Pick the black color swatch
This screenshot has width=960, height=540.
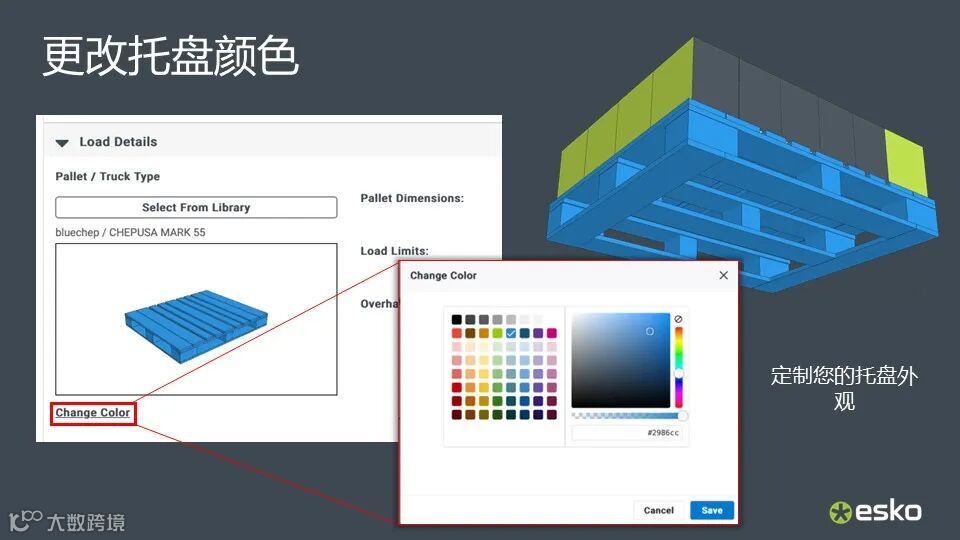[x=457, y=320]
